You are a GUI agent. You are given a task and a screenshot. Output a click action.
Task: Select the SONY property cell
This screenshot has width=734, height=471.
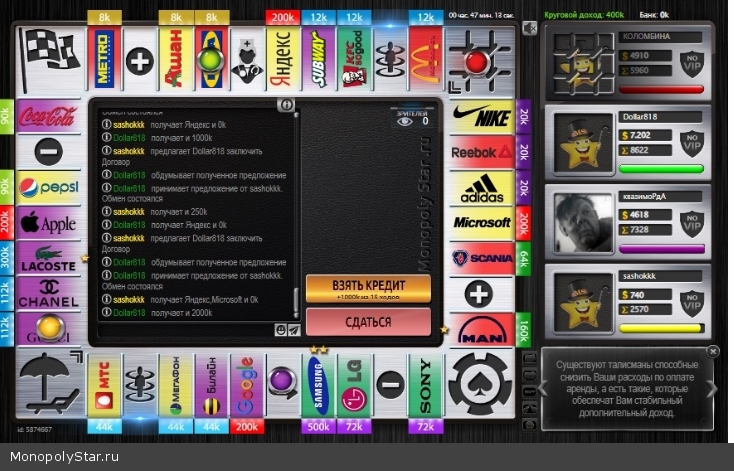click(426, 385)
